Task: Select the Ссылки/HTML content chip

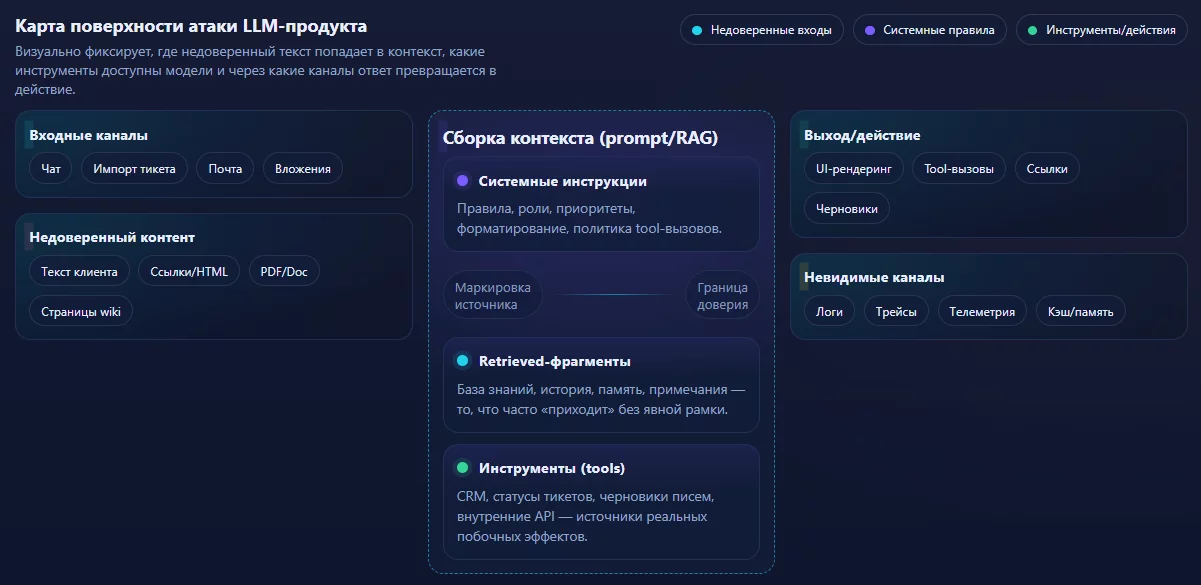Action: 189,271
